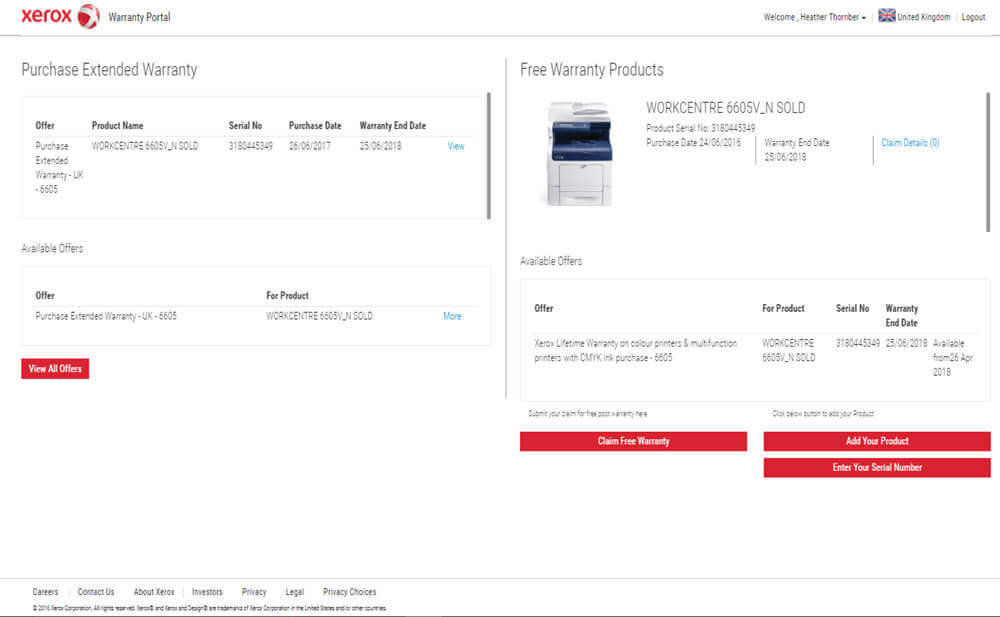This screenshot has height=617, width=1000.
Task: View the purchased extended warranty row
Action: (455, 146)
